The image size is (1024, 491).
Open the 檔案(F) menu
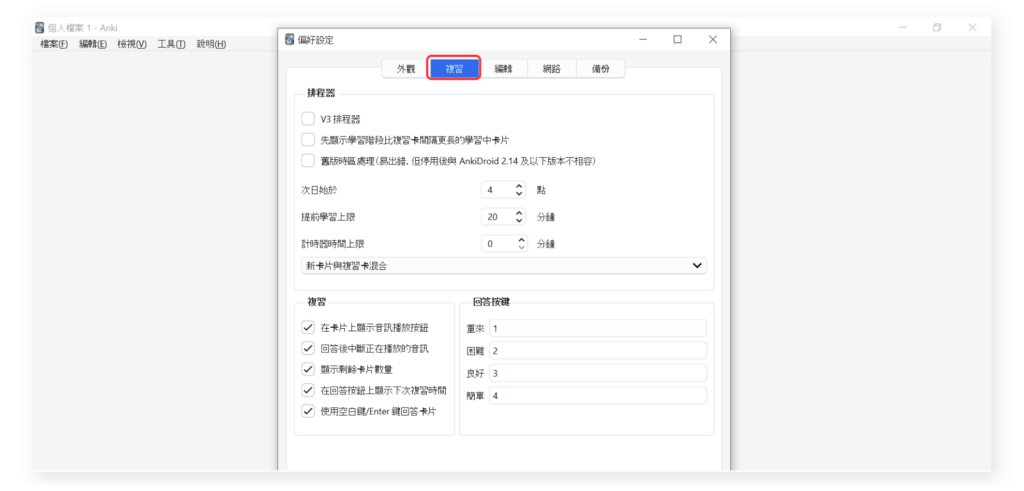pyautogui.click(x=54, y=44)
